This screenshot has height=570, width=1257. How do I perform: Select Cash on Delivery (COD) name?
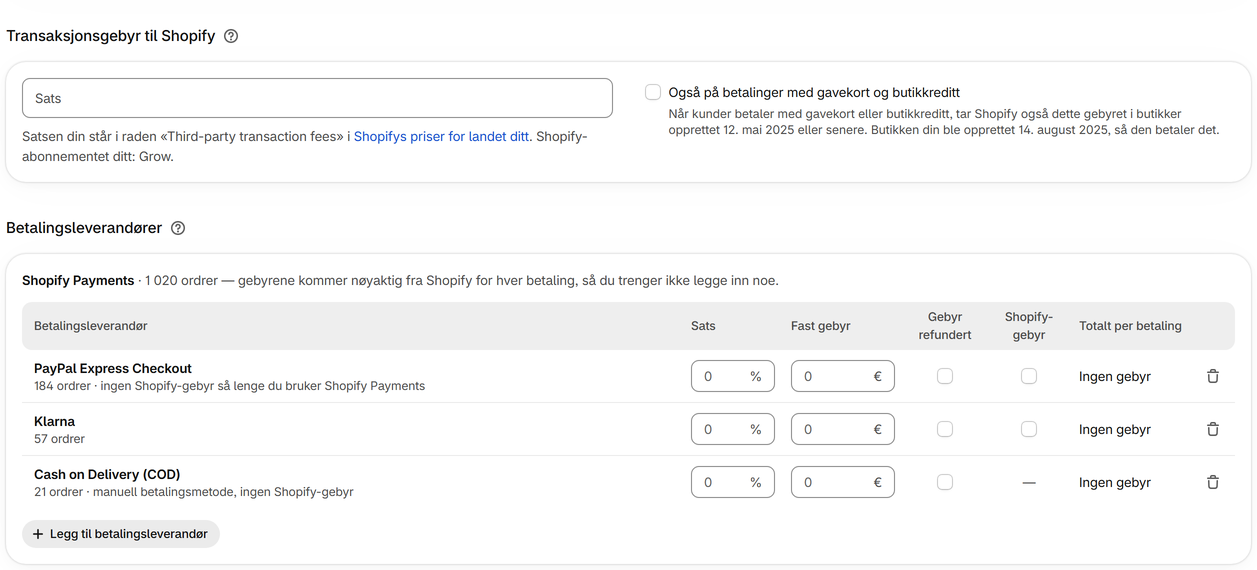(107, 474)
